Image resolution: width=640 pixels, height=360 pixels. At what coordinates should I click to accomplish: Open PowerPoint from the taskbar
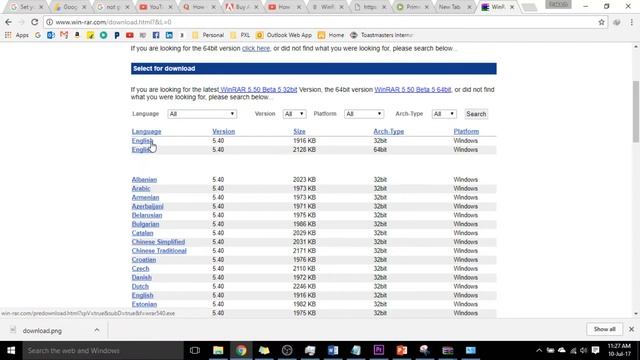(x=402, y=351)
